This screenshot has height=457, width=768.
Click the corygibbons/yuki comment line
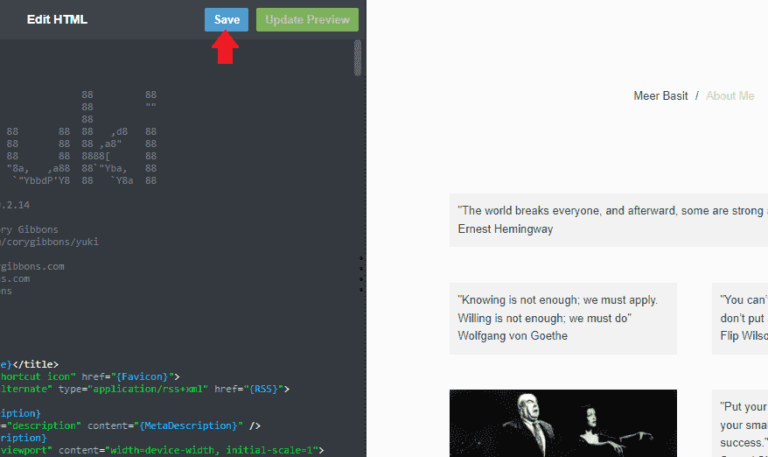tap(49, 242)
